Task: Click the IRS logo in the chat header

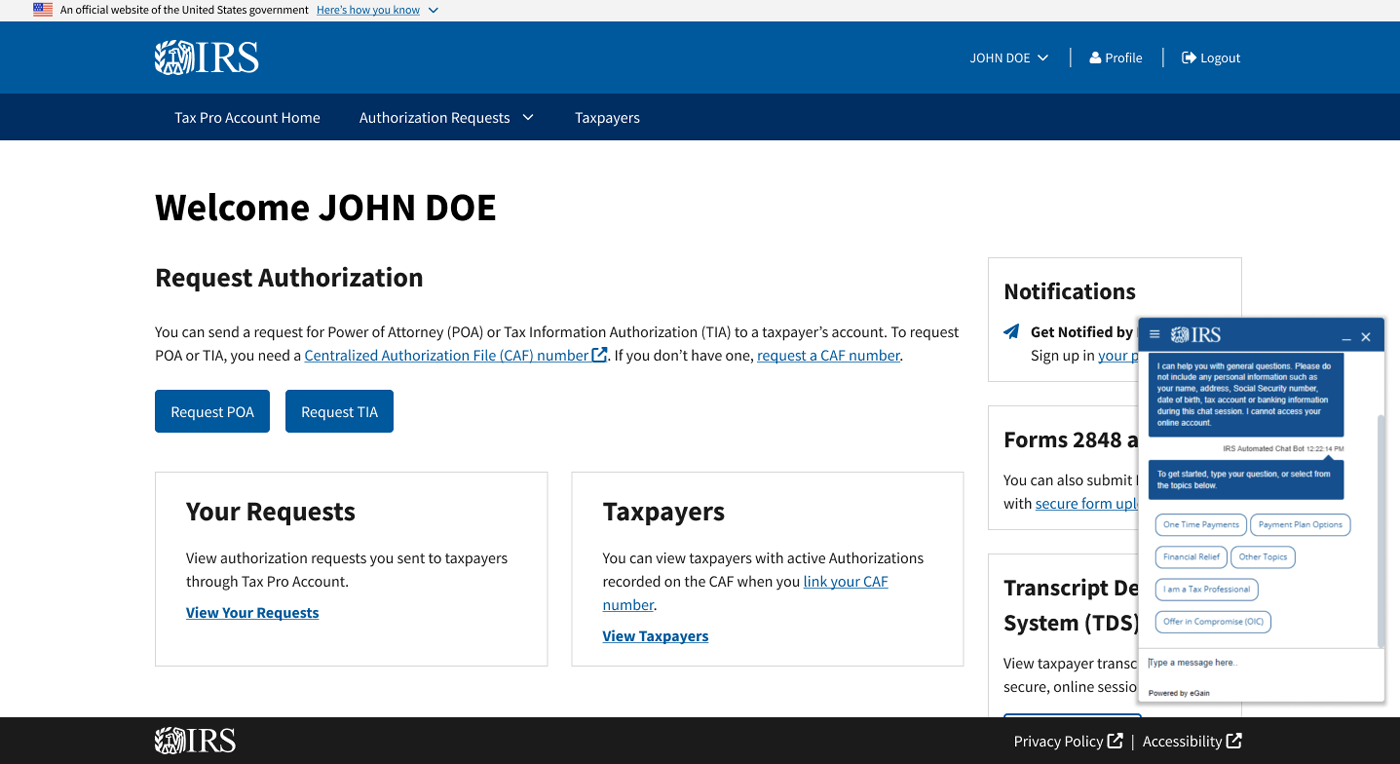Action: 1196,335
